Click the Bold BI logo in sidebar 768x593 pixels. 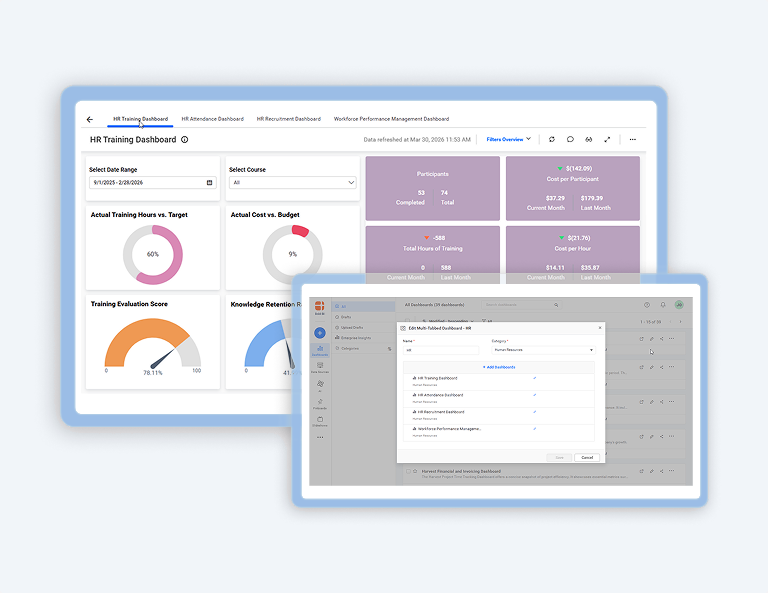[x=319, y=308]
